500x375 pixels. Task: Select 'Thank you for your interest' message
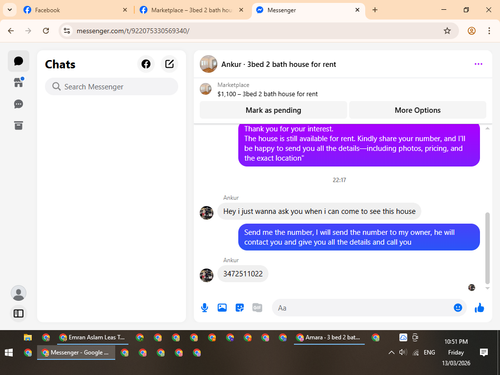[359, 144]
